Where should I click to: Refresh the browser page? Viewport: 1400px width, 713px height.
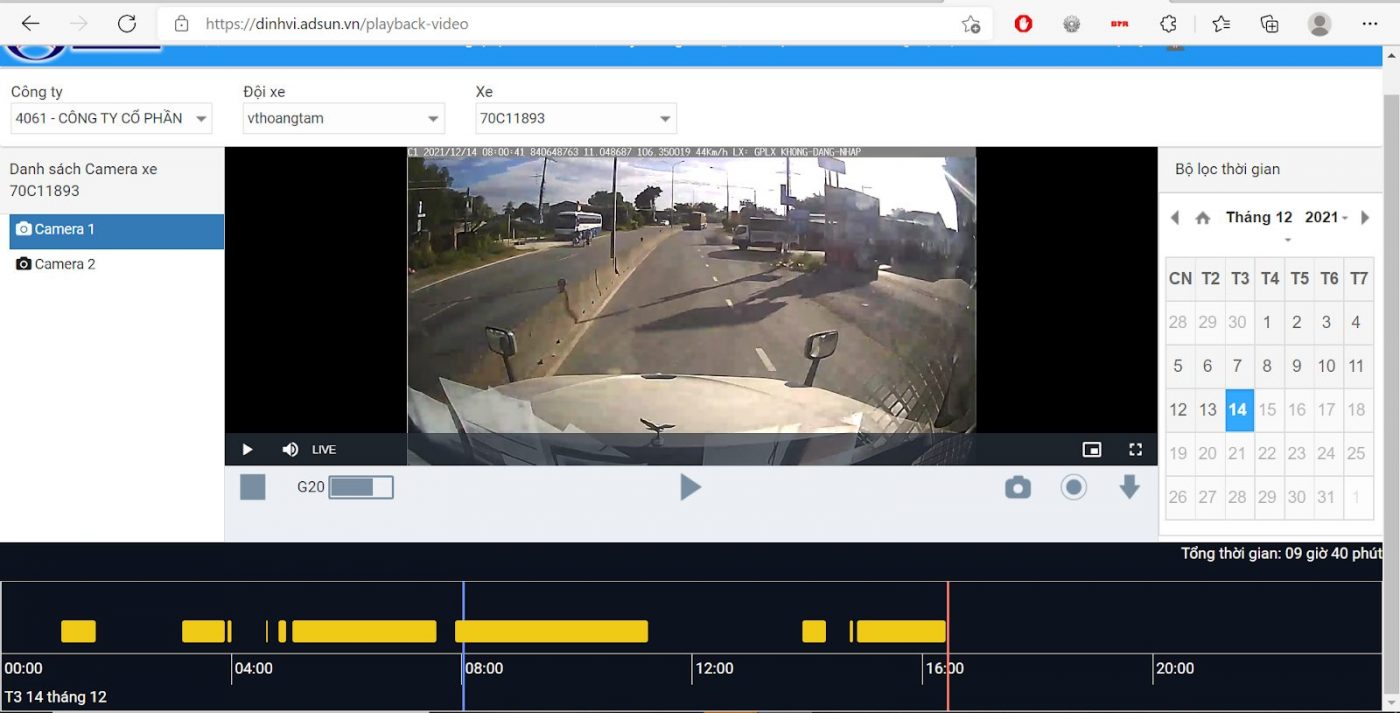coord(127,24)
